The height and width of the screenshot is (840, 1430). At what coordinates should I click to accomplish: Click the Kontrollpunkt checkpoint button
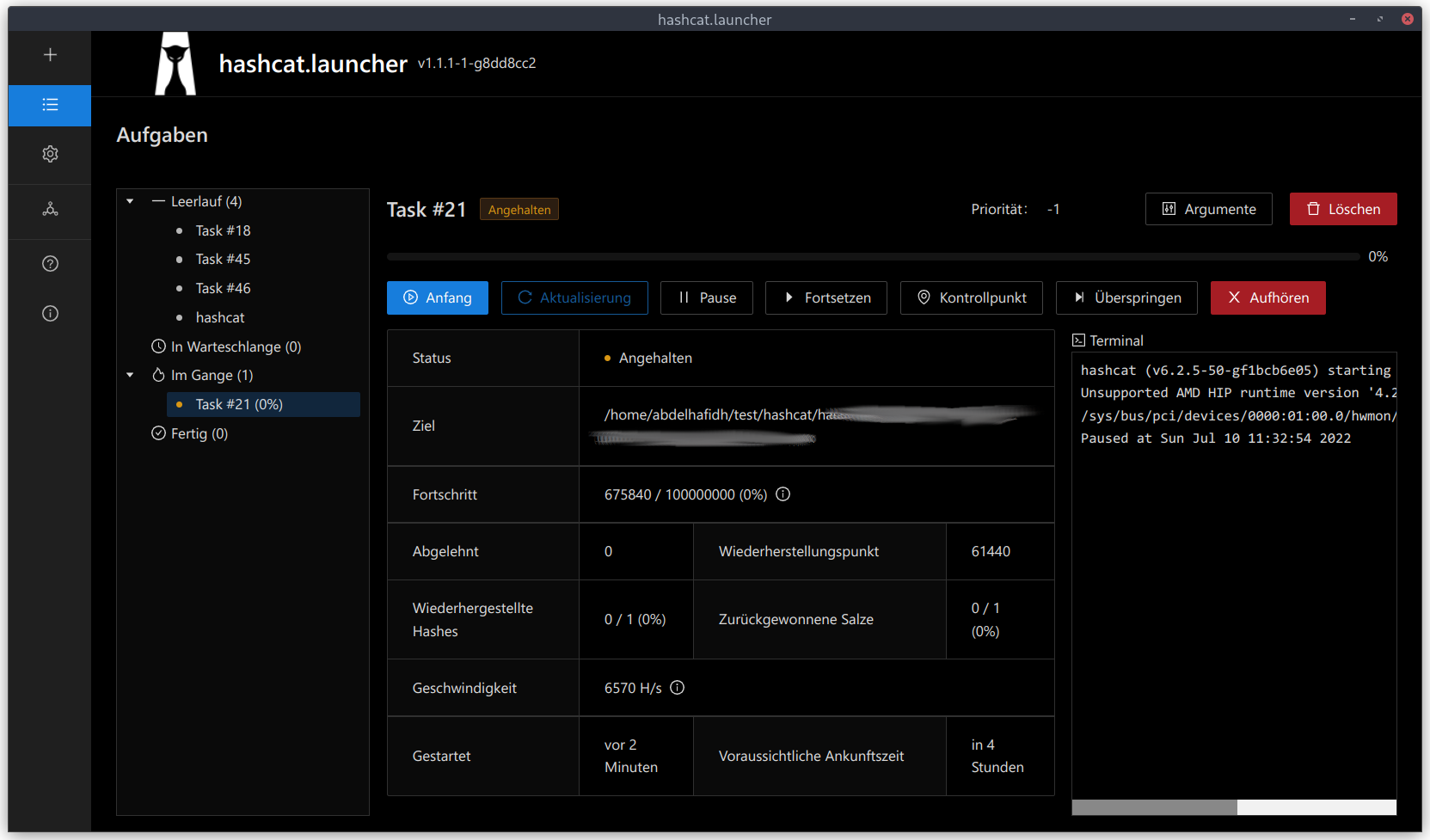(972, 297)
